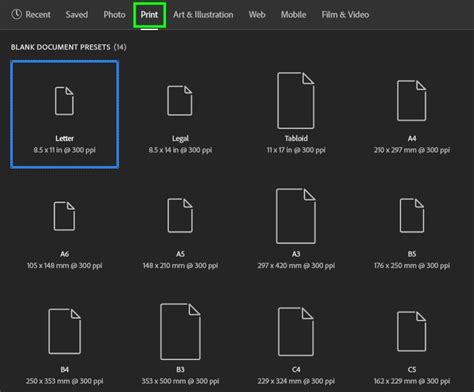Viewport: 474px width, 392px height.
Task: Select the B5 preset page icon
Action: click(x=412, y=215)
